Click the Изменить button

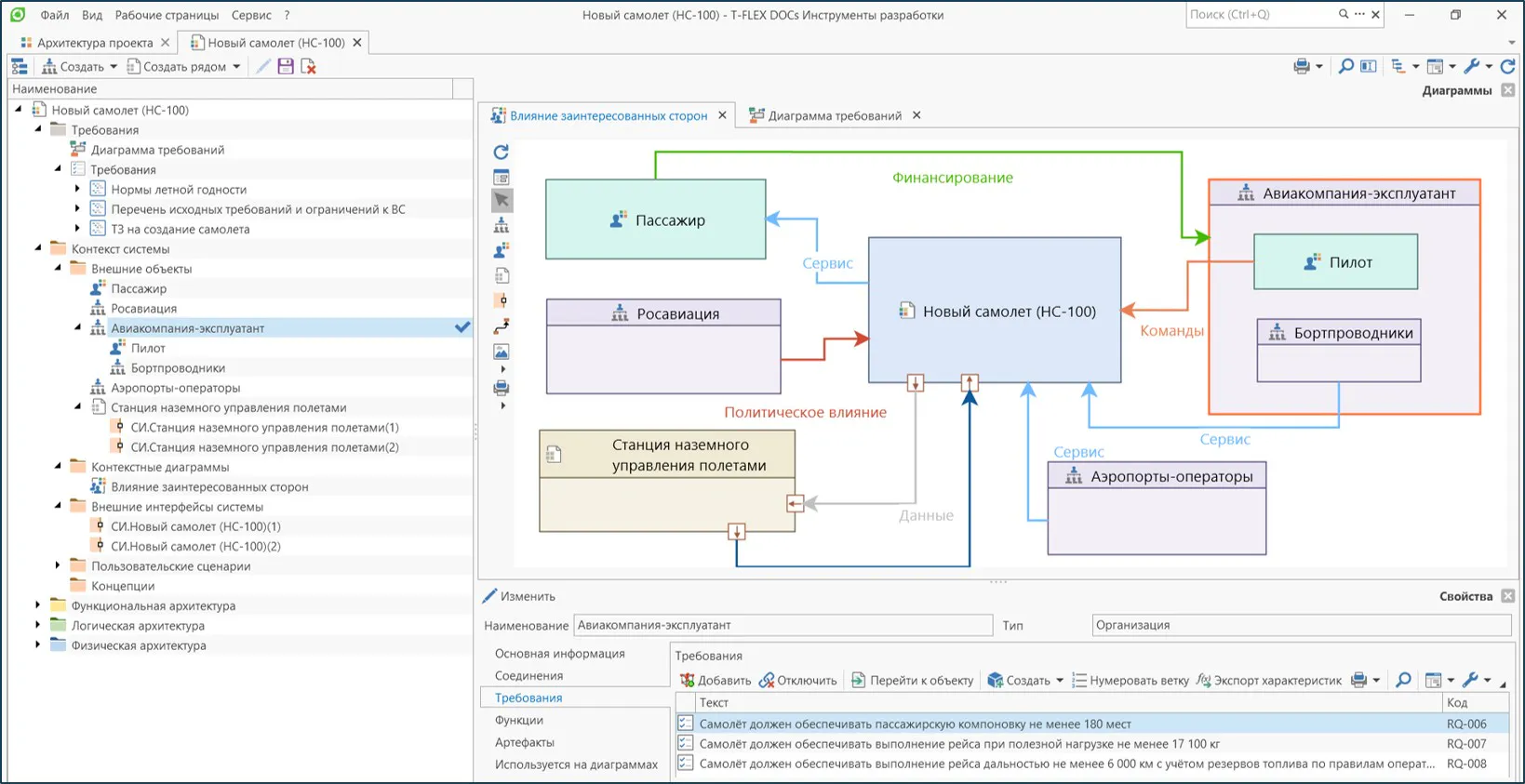click(x=519, y=596)
